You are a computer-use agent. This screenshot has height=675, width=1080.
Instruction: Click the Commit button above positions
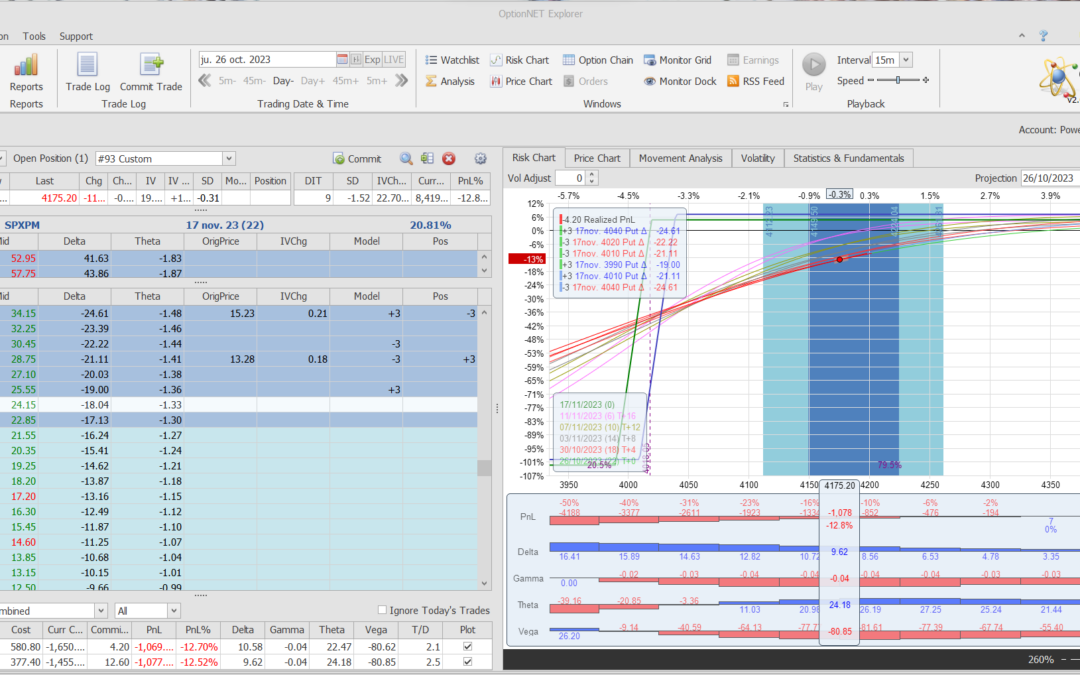coord(357,158)
